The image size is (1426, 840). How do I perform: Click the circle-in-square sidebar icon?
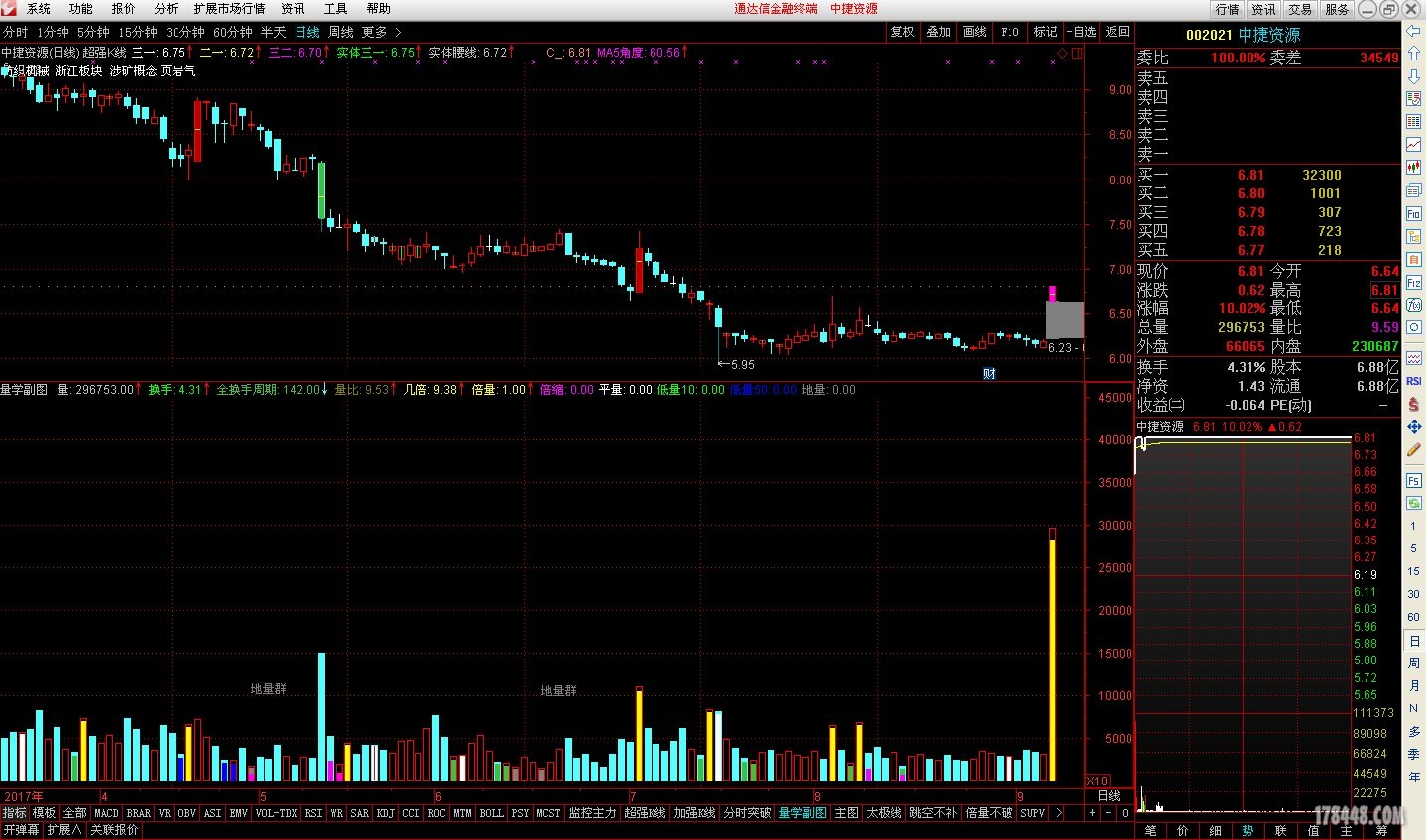coord(1414,327)
